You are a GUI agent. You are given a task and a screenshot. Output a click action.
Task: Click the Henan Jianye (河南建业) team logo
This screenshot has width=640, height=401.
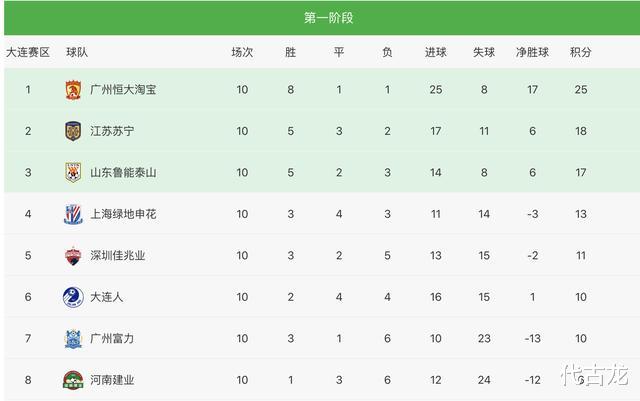click(x=73, y=379)
